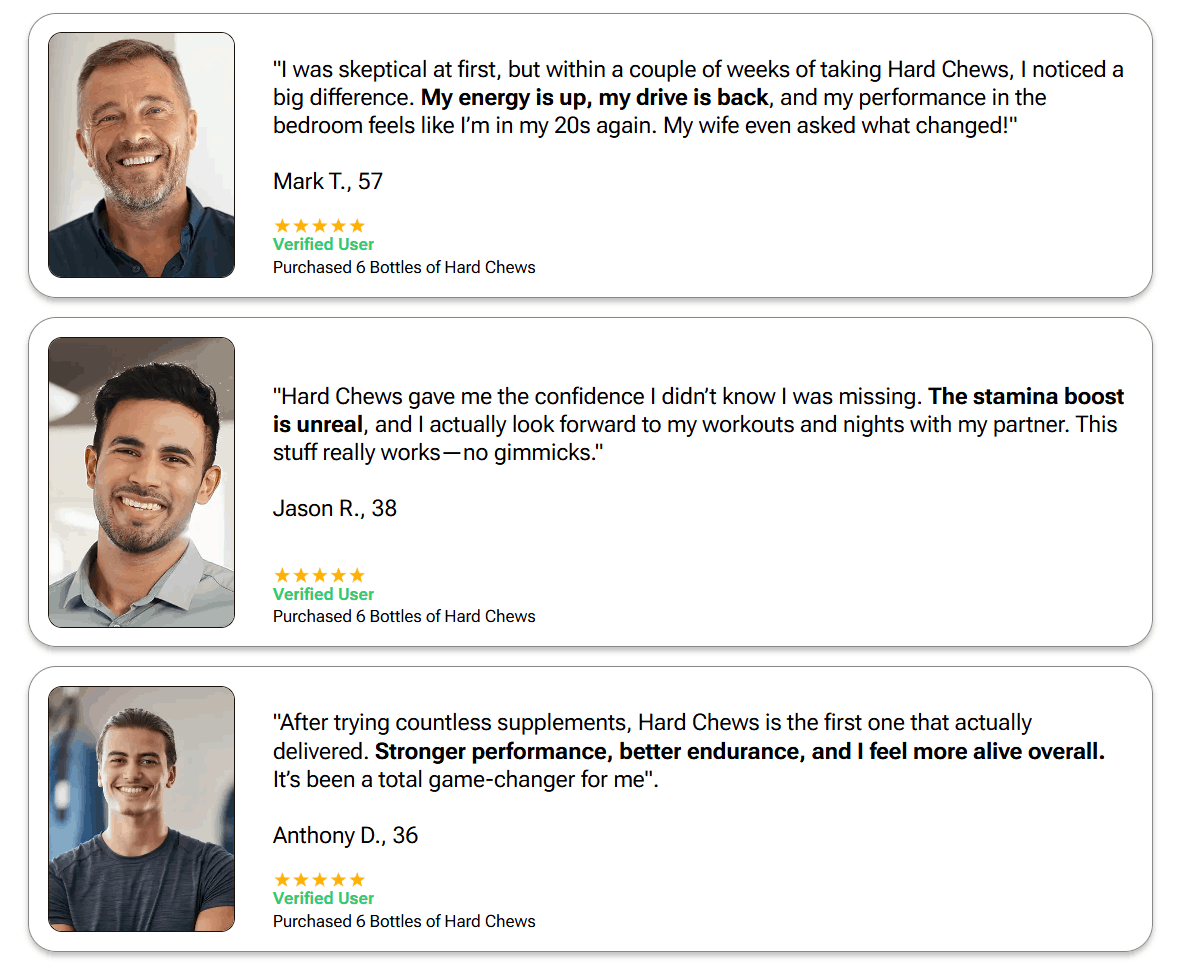Viewport: 1186px width, 967px height.
Task: Click Verified User label in Jason R.'s review
Action: (x=323, y=594)
